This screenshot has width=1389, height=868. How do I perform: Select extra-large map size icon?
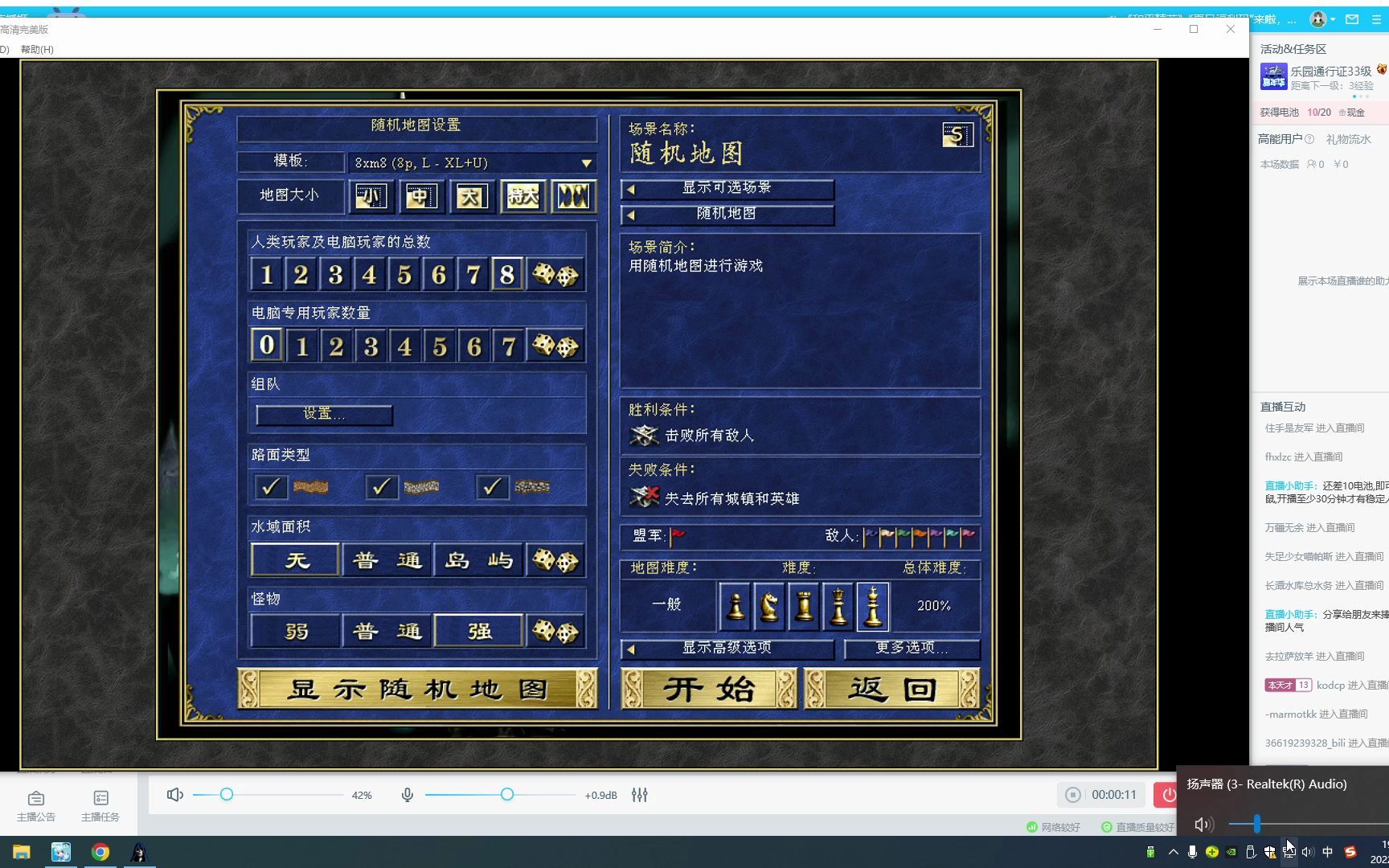pyautogui.click(x=522, y=196)
